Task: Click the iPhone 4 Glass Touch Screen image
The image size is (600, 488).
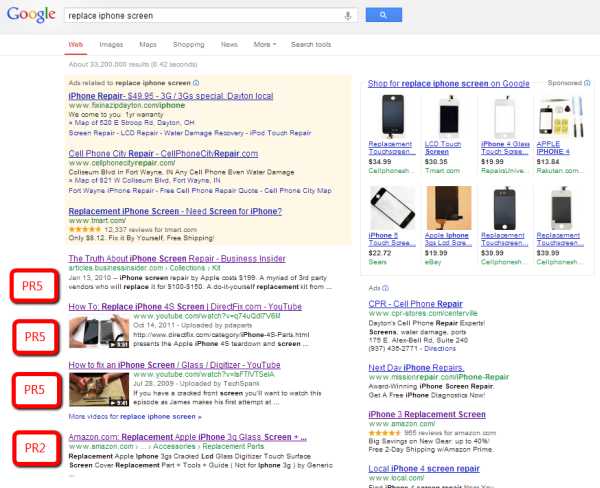Action: point(504,117)
